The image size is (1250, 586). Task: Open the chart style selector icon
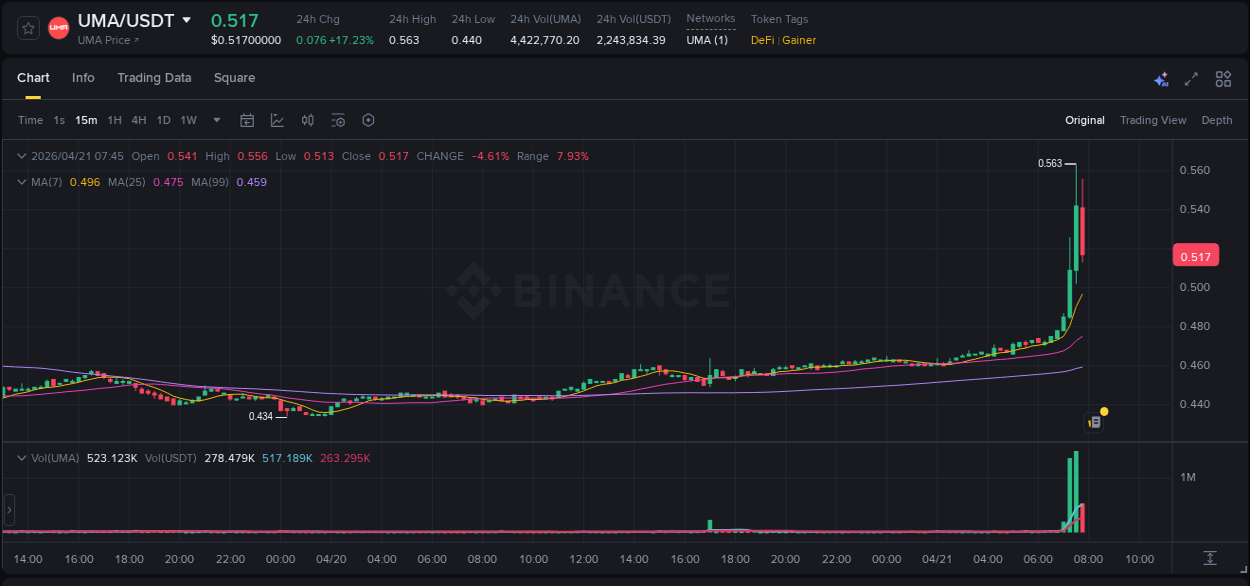point(275,120)
